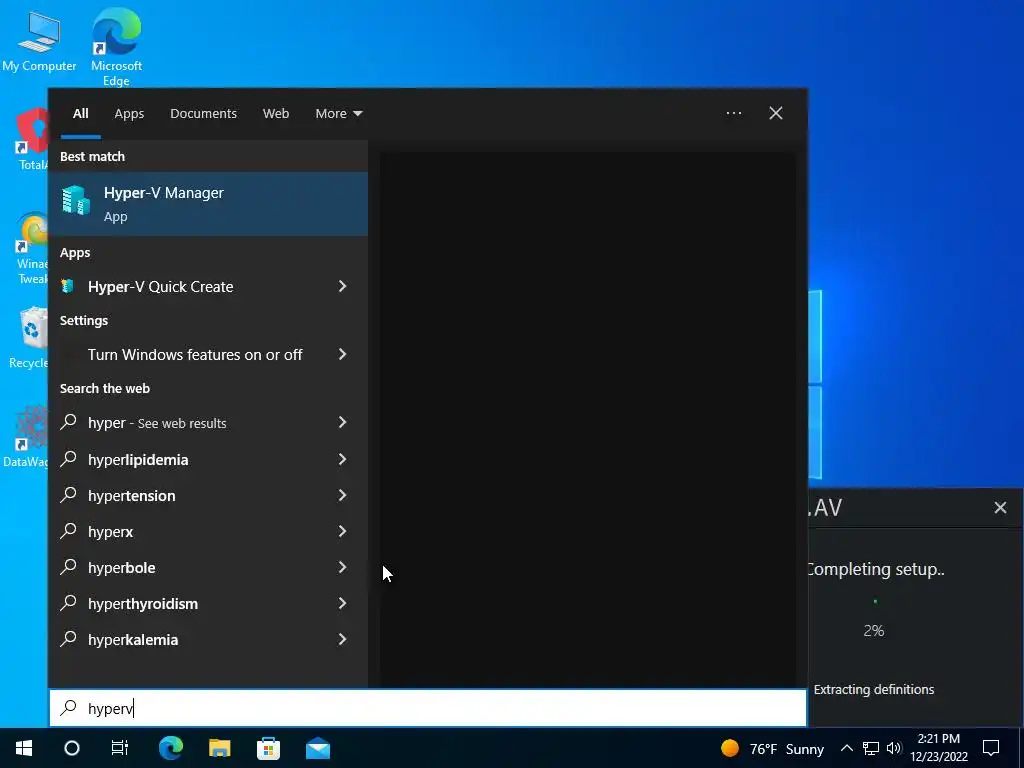Image resolution: width=1024 pixels, height=768 pixels.
Task: Expand Hyper-V Quick Create options chevron
Action: (x=342, y=286)
